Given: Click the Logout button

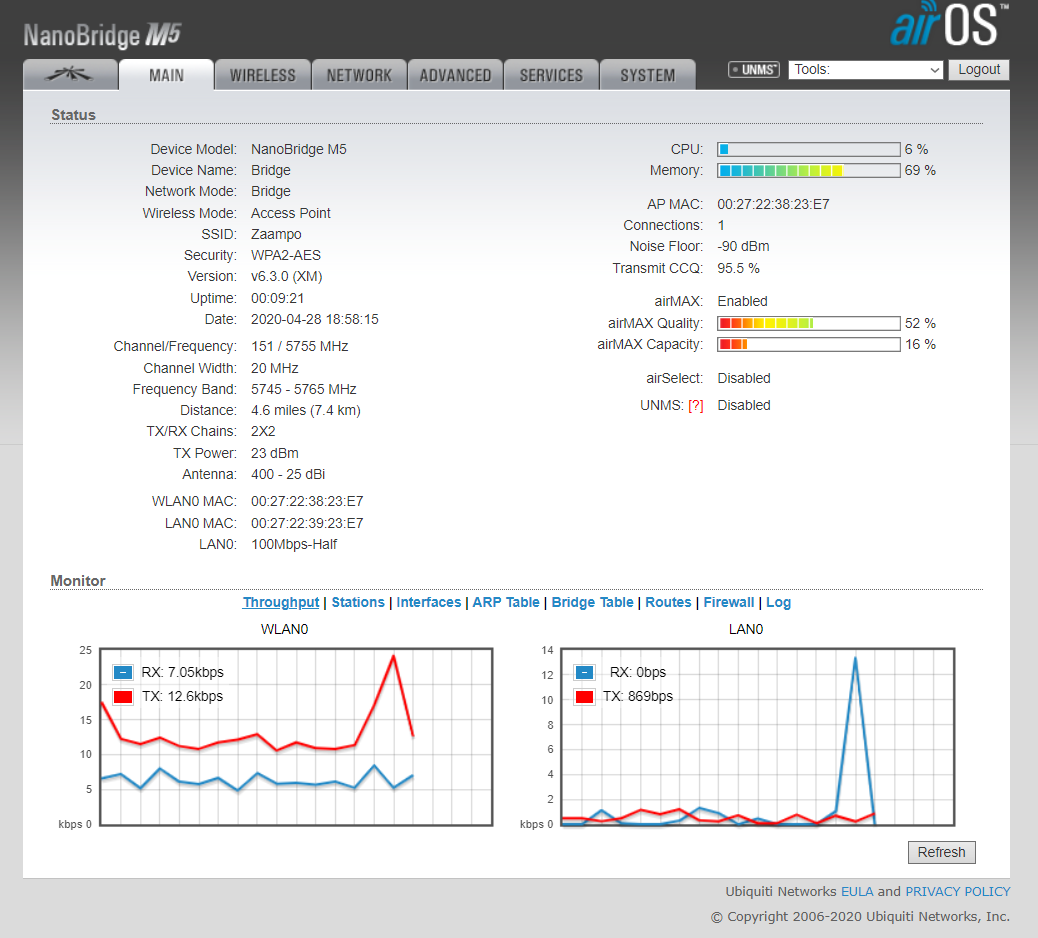Looking at the screenshot, I should (979, 70).
